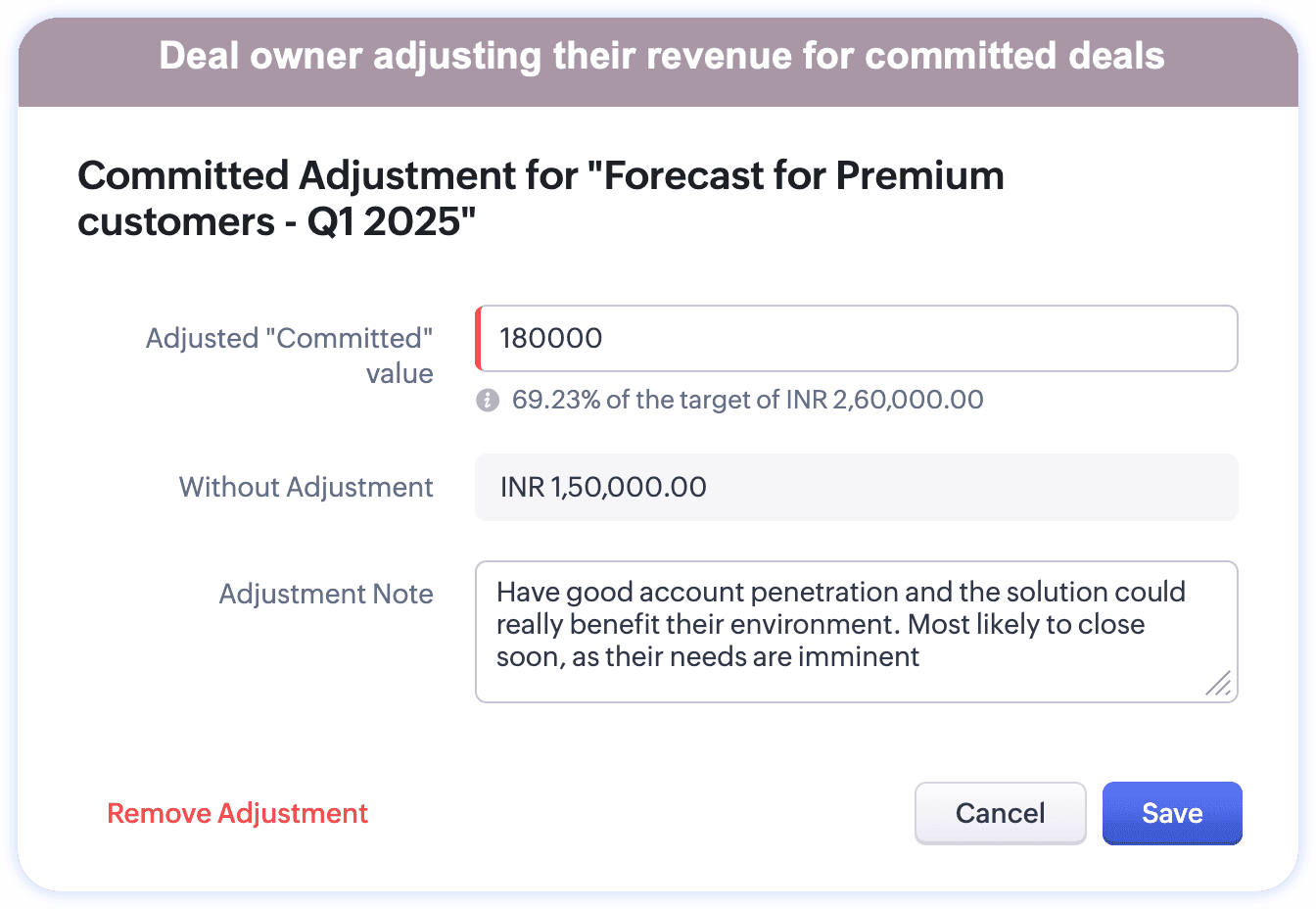The image size is (1316, 909).
Task: Focus the Adjusted "Committed" value input
Action: (857, 339)
